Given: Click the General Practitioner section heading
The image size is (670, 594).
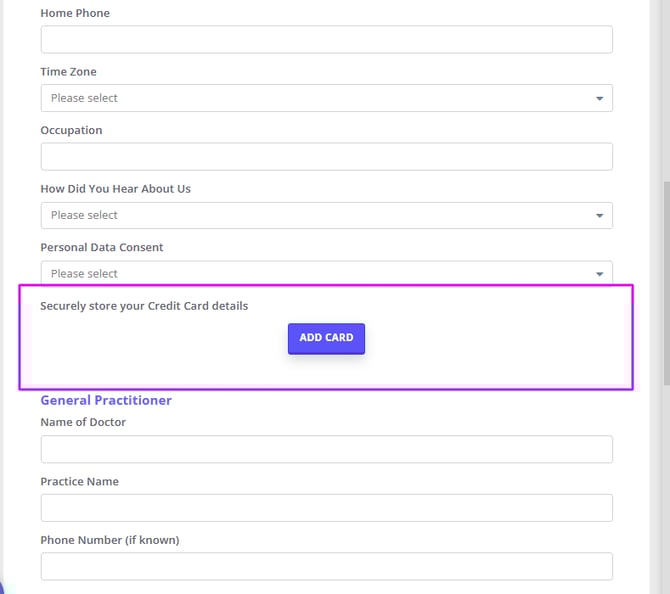Looking at the screenshot, I should pos(106,400).
